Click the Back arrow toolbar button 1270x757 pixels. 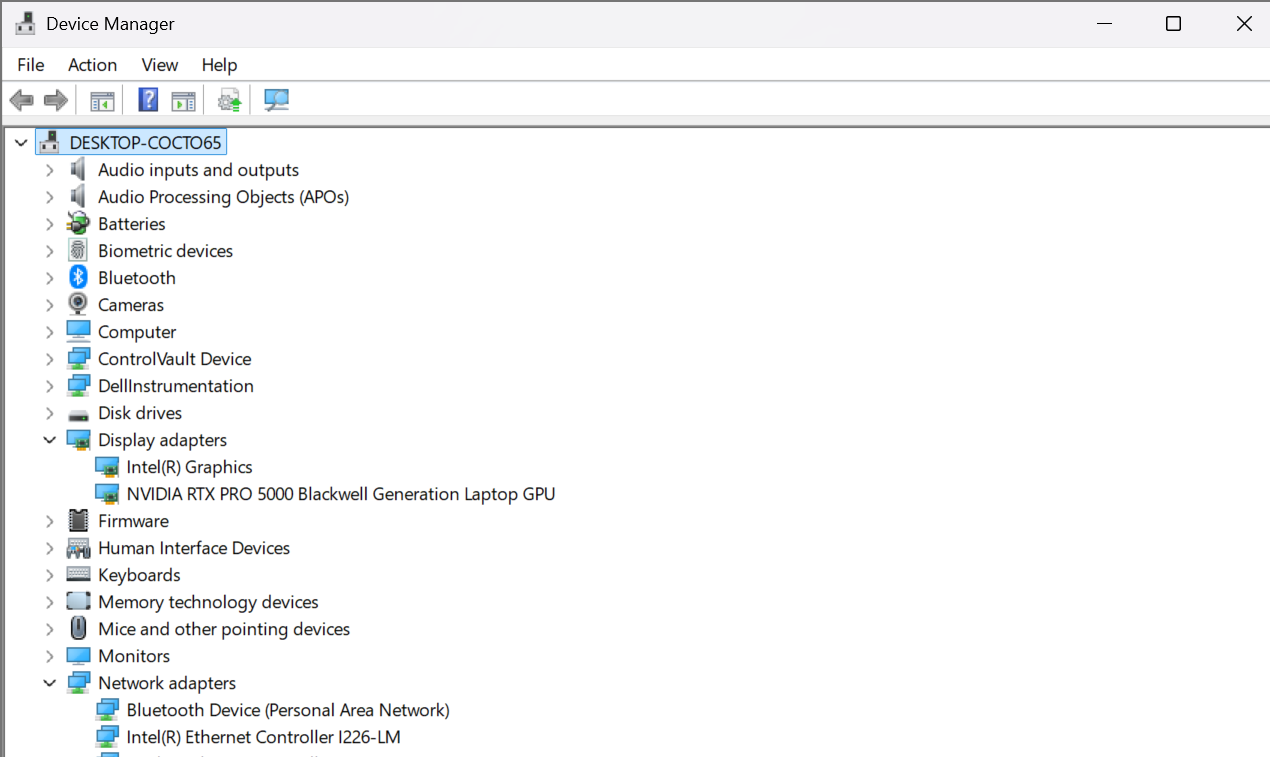(x=21, y=100)
